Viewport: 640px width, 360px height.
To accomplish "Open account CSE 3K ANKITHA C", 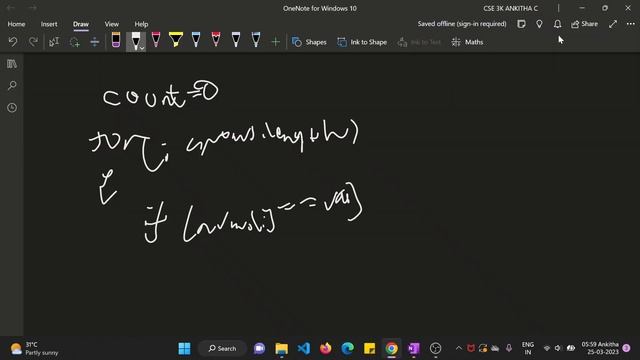I will [x=510, y=8].
